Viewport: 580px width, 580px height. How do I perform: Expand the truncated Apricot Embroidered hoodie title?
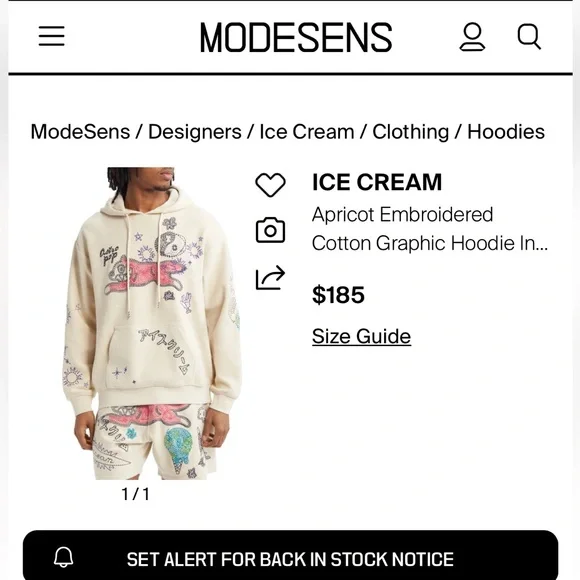tap(430, 229)
